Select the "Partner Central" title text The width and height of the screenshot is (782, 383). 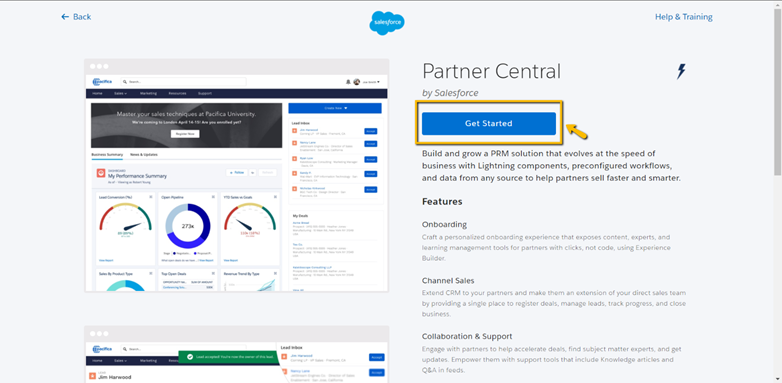(491, 71)
